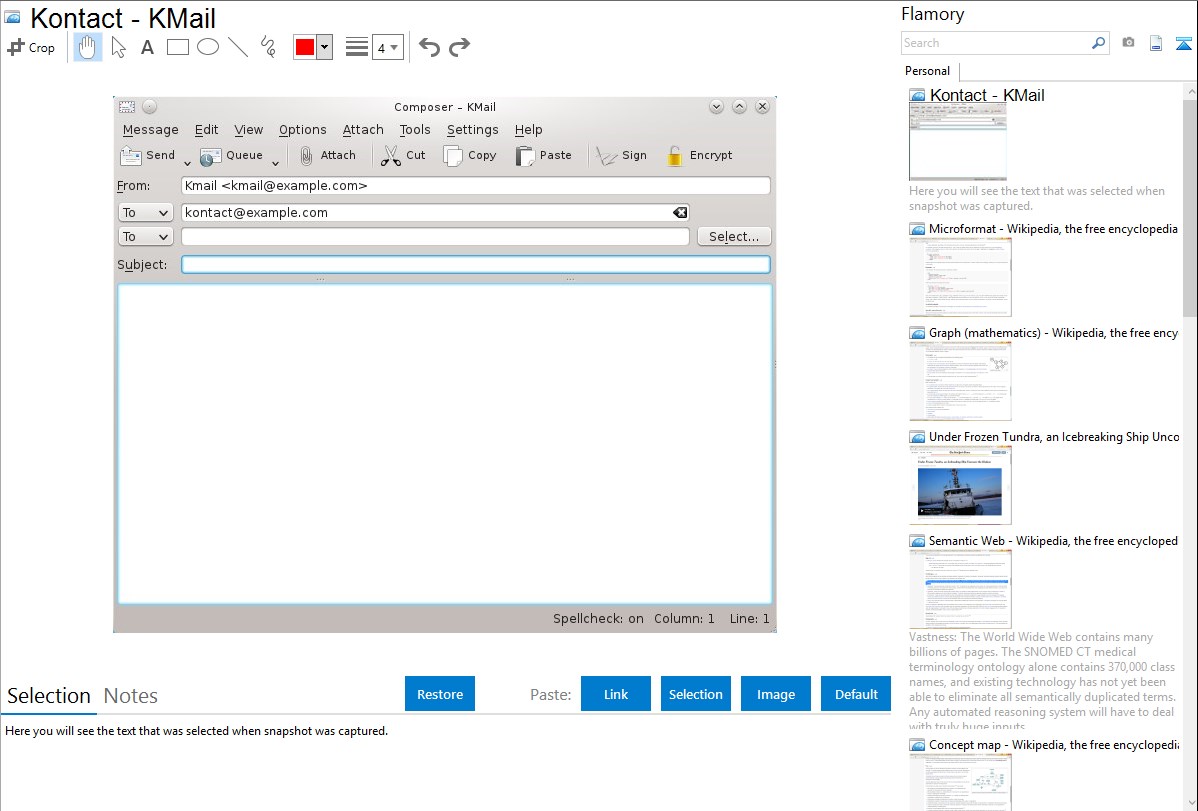
Task: Open the Edit menu in KMail Composer
Action: (x=206, y=130)
